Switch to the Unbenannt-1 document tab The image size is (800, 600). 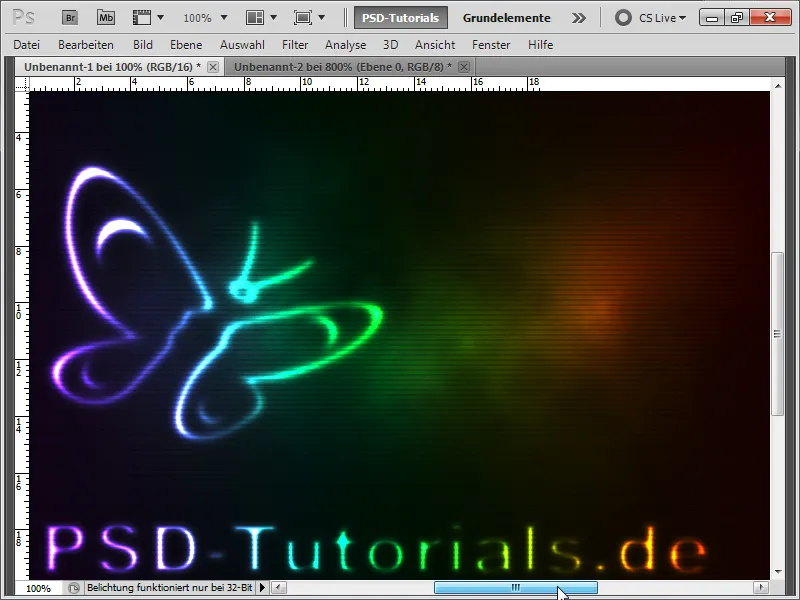tap(112, 67)
